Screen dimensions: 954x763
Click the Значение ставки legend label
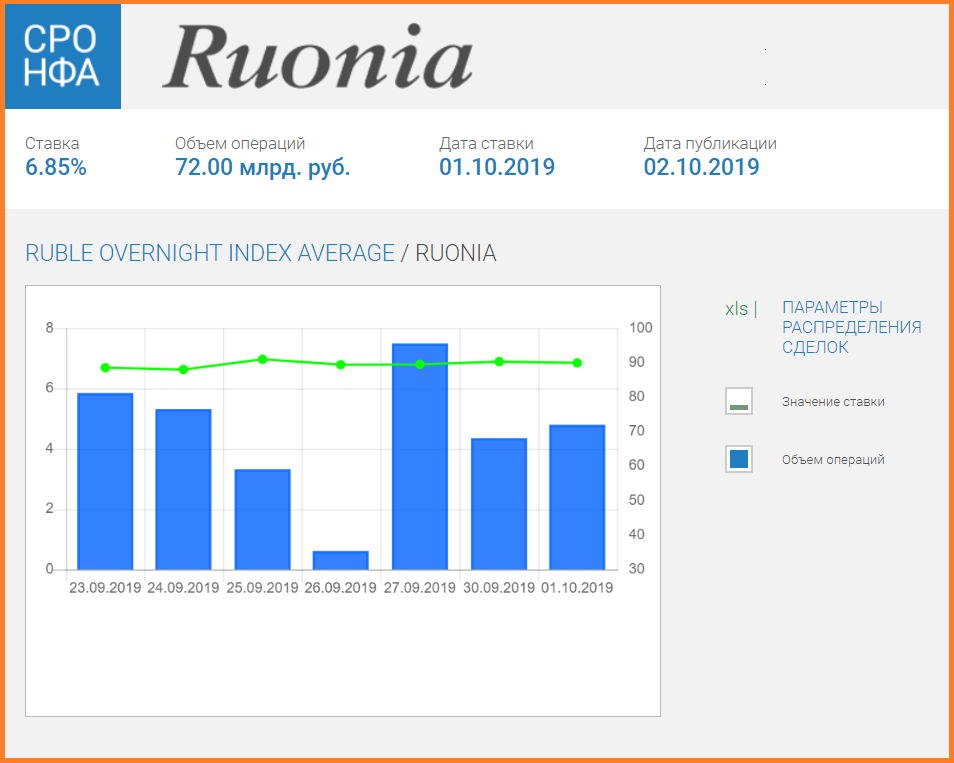833,402
